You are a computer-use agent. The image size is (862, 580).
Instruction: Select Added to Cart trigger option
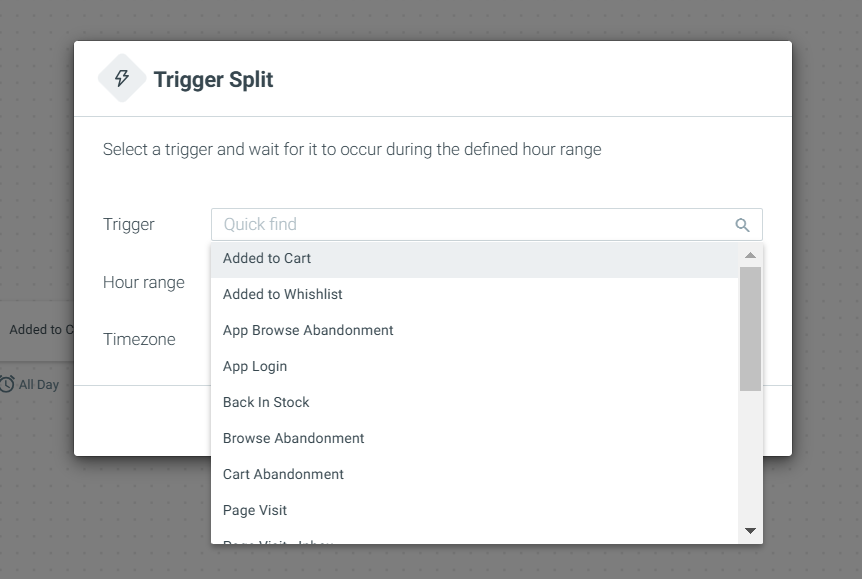474,258
